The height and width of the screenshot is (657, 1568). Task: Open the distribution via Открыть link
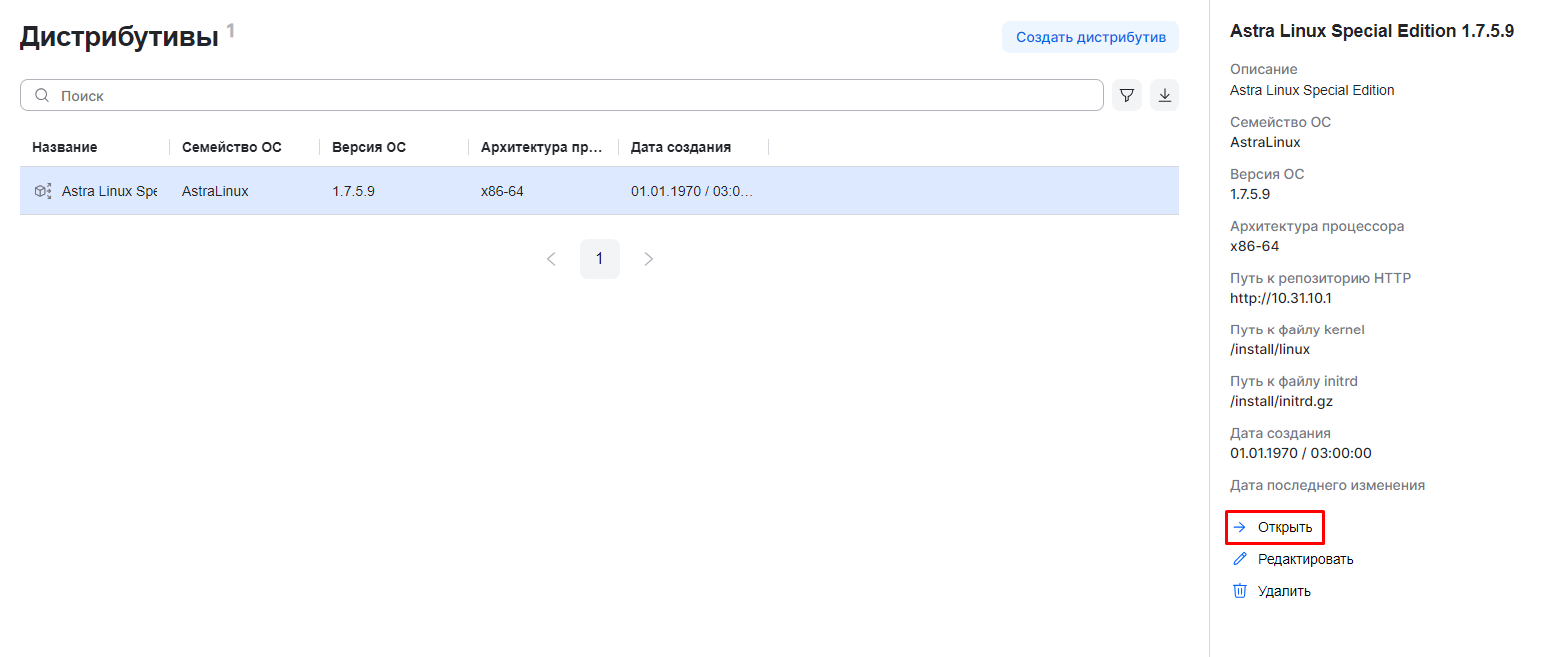click(1285, 527)
